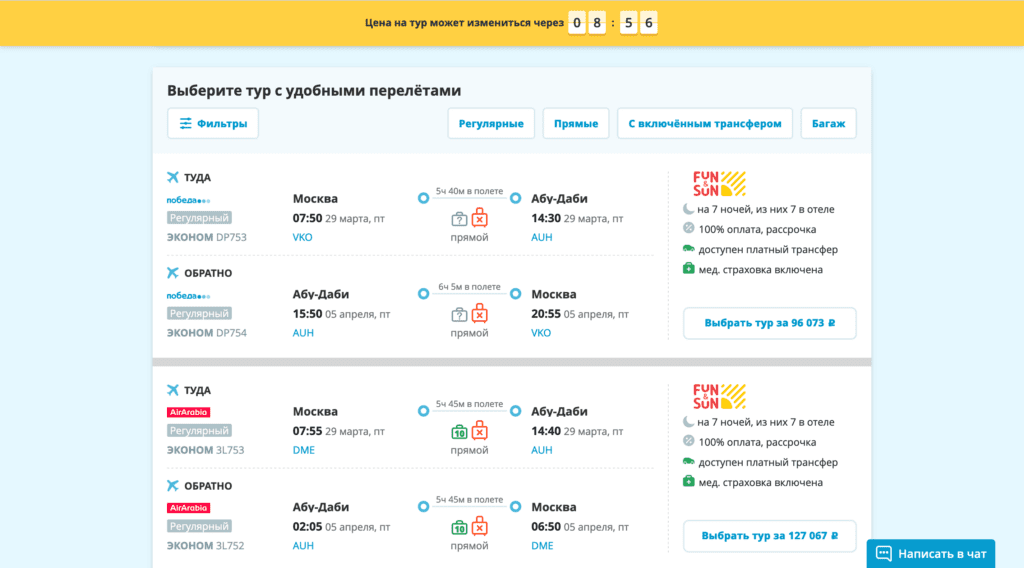The height and width of the screenshot is (568, 1024).
Task: Click the moon nights icon in the 96 073 tour
Action: (x=688, y=209)
